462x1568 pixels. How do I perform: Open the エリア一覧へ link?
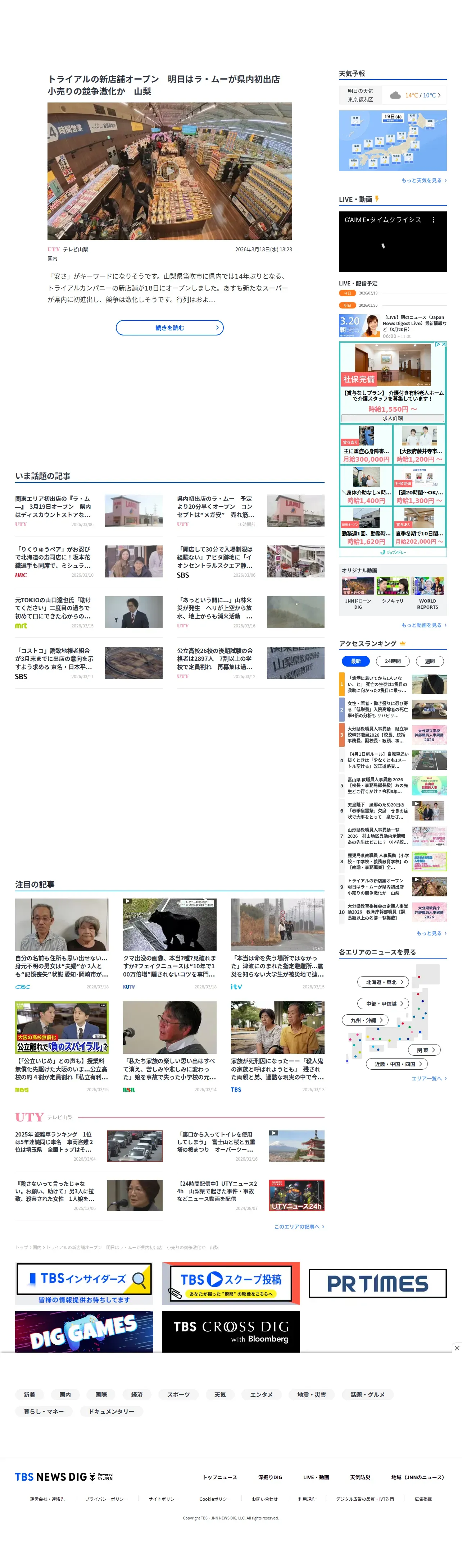429,1078
